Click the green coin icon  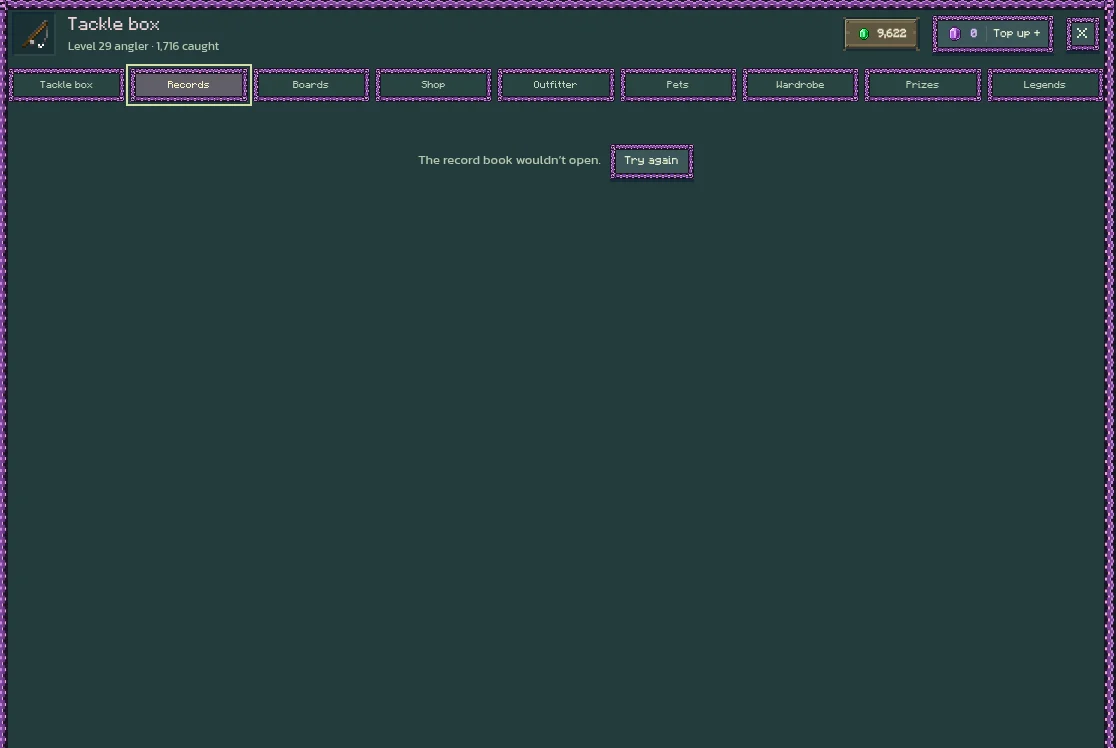pos(863,33)
